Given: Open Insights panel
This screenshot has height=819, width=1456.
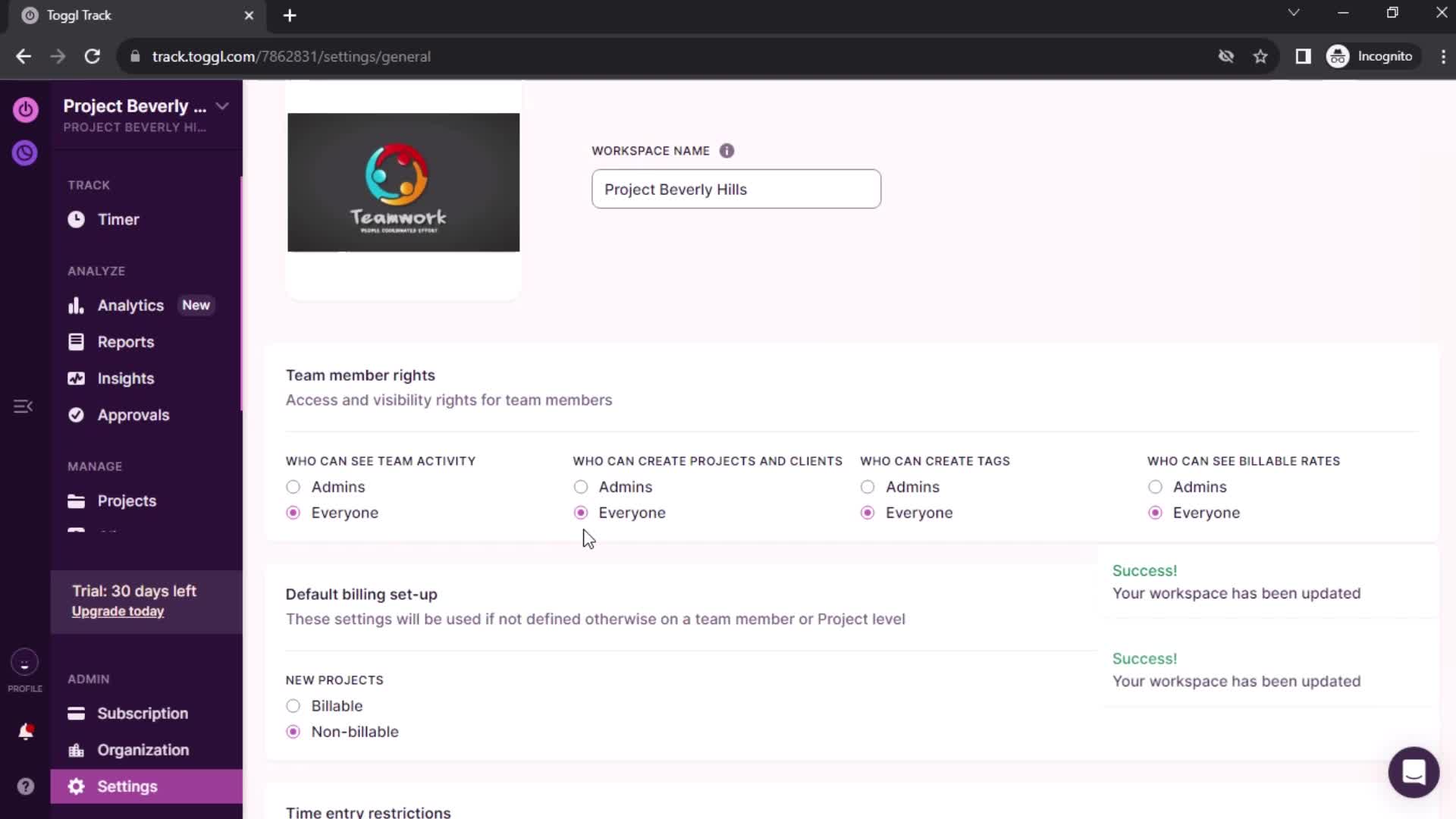Looking at the screenshot, I should coord(125,378).
